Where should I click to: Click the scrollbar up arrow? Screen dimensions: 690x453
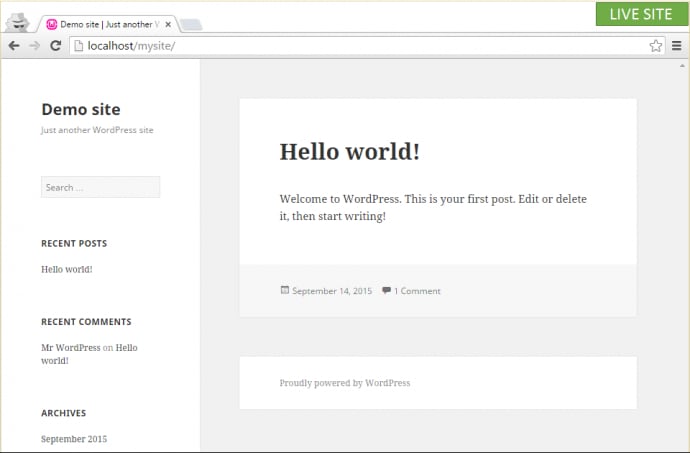[682, 66]
